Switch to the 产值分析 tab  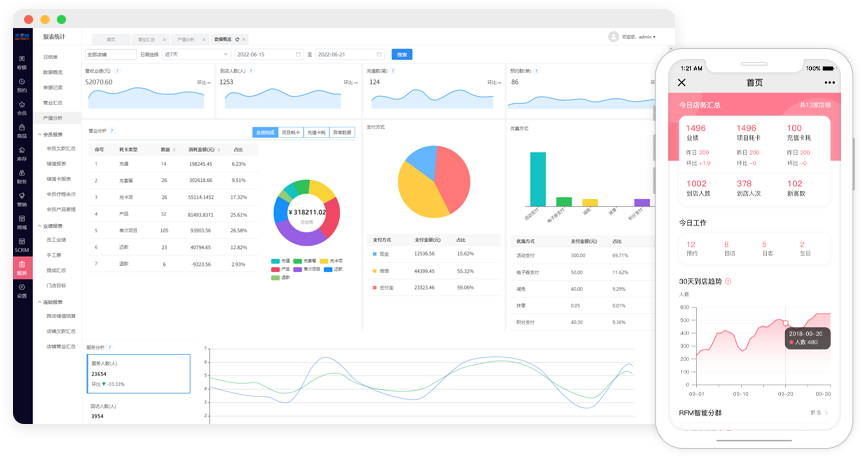188,38
